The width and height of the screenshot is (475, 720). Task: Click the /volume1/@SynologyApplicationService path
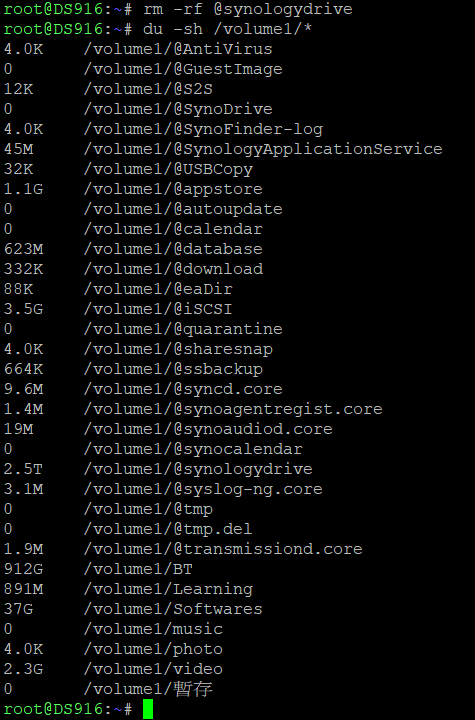click(x=263, y=149)
